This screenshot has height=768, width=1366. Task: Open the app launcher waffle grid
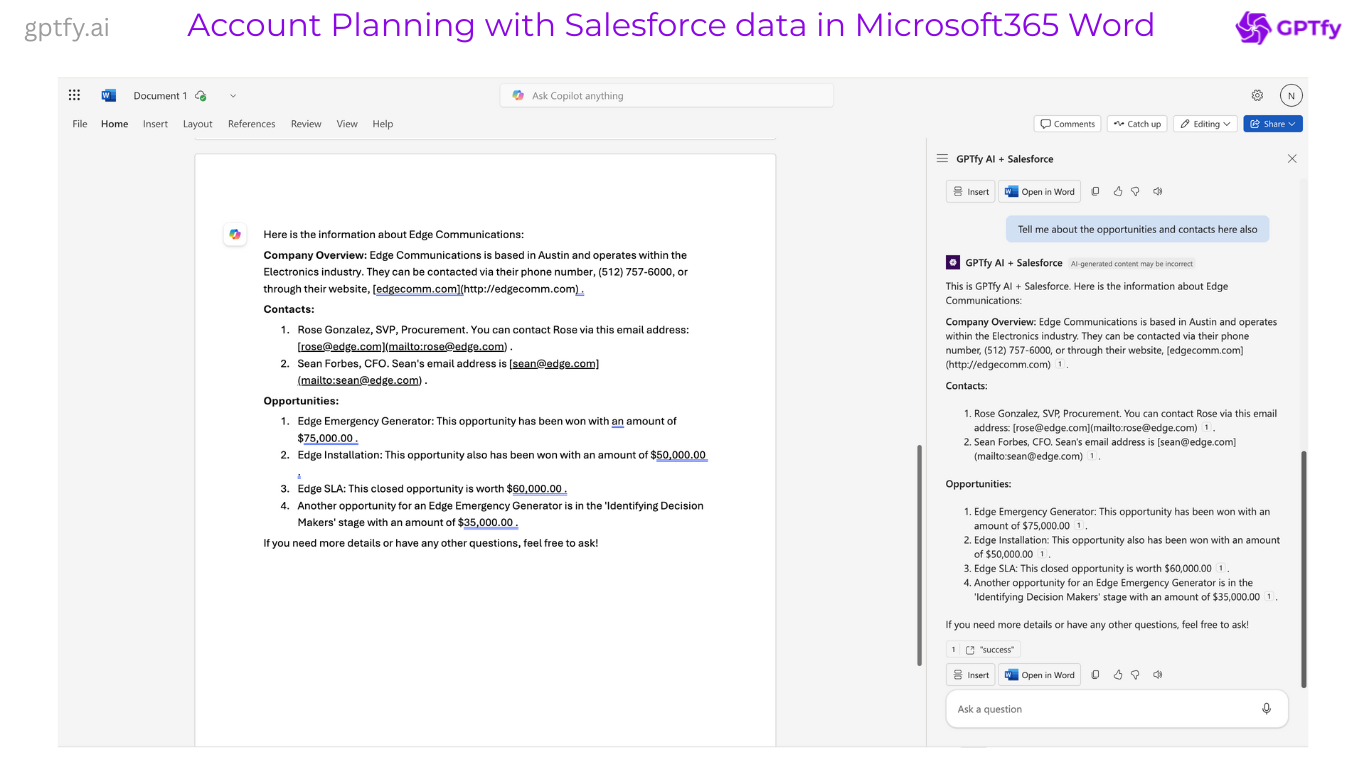(74, 96)
